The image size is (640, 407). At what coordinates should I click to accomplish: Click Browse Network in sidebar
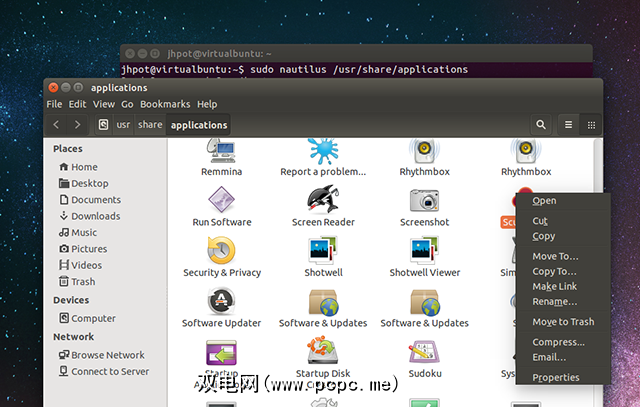[x=107, y=355]
